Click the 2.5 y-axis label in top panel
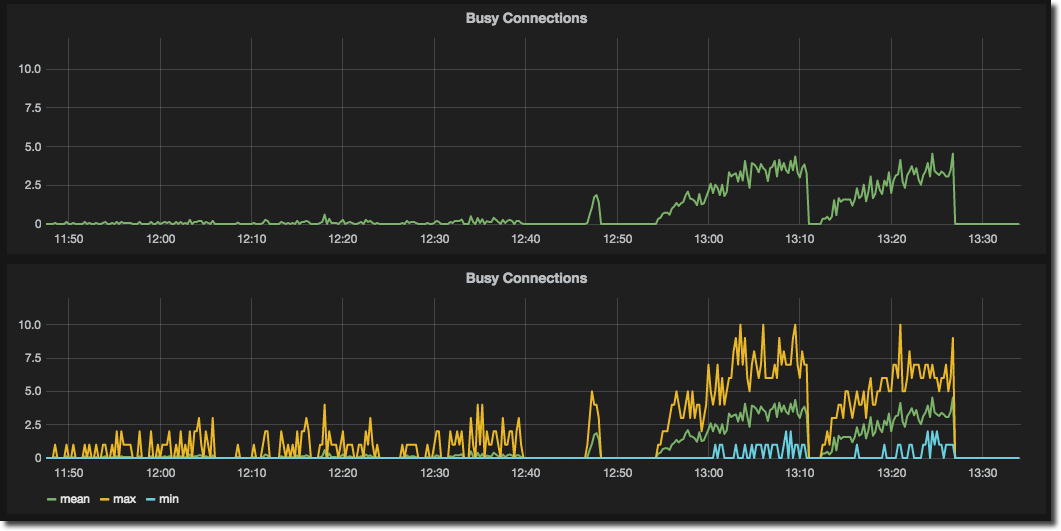Screen dimensions: 1061x531 33,185
